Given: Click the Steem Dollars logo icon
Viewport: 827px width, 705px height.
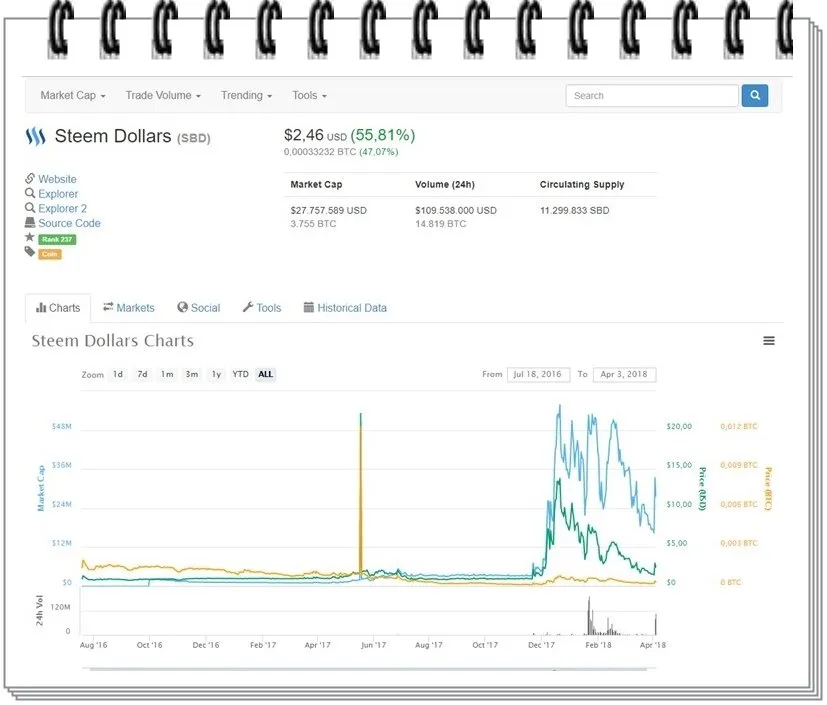Looking at the screenshot, I should pyautogui.click(x=35, y=136).
